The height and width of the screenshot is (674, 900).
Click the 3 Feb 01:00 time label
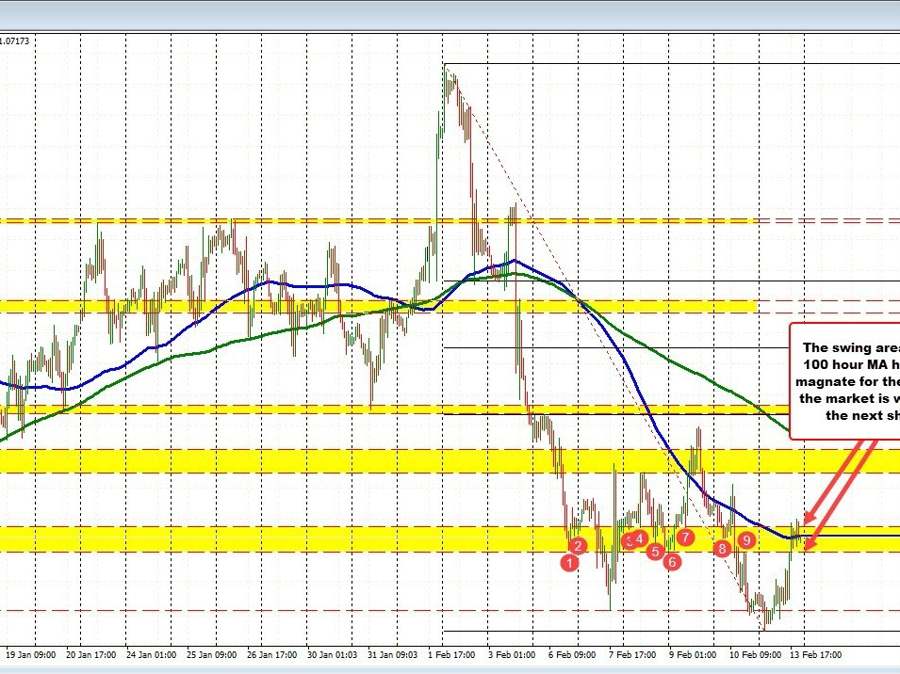(x=514, y=655)
